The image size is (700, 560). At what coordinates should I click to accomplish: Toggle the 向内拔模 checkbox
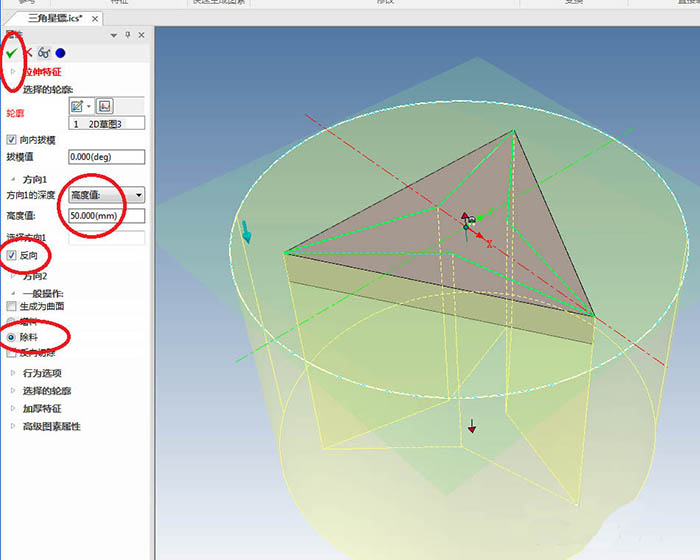[12, 140]
